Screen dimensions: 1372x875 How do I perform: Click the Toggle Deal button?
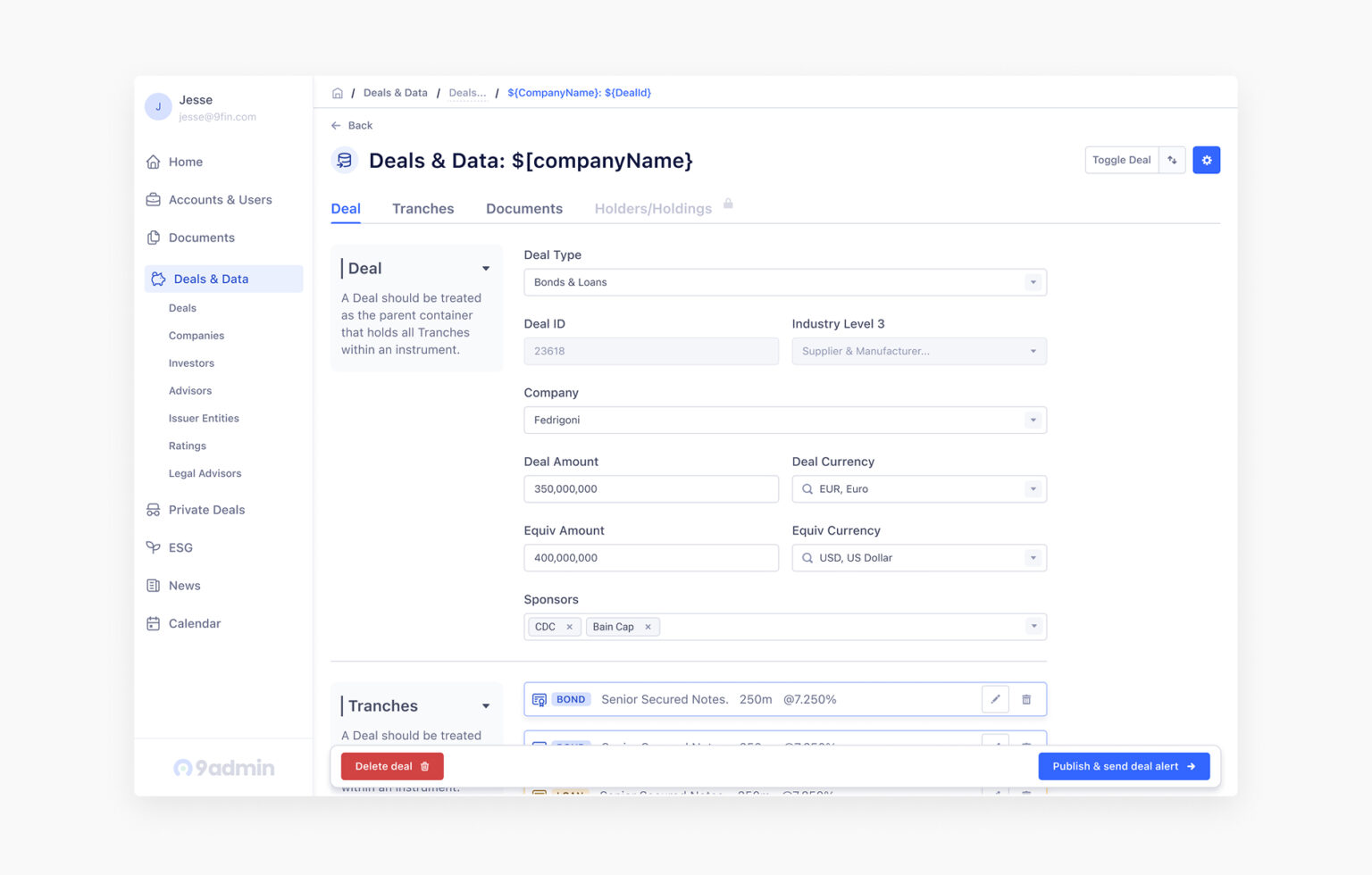[x=1122, y=160]
